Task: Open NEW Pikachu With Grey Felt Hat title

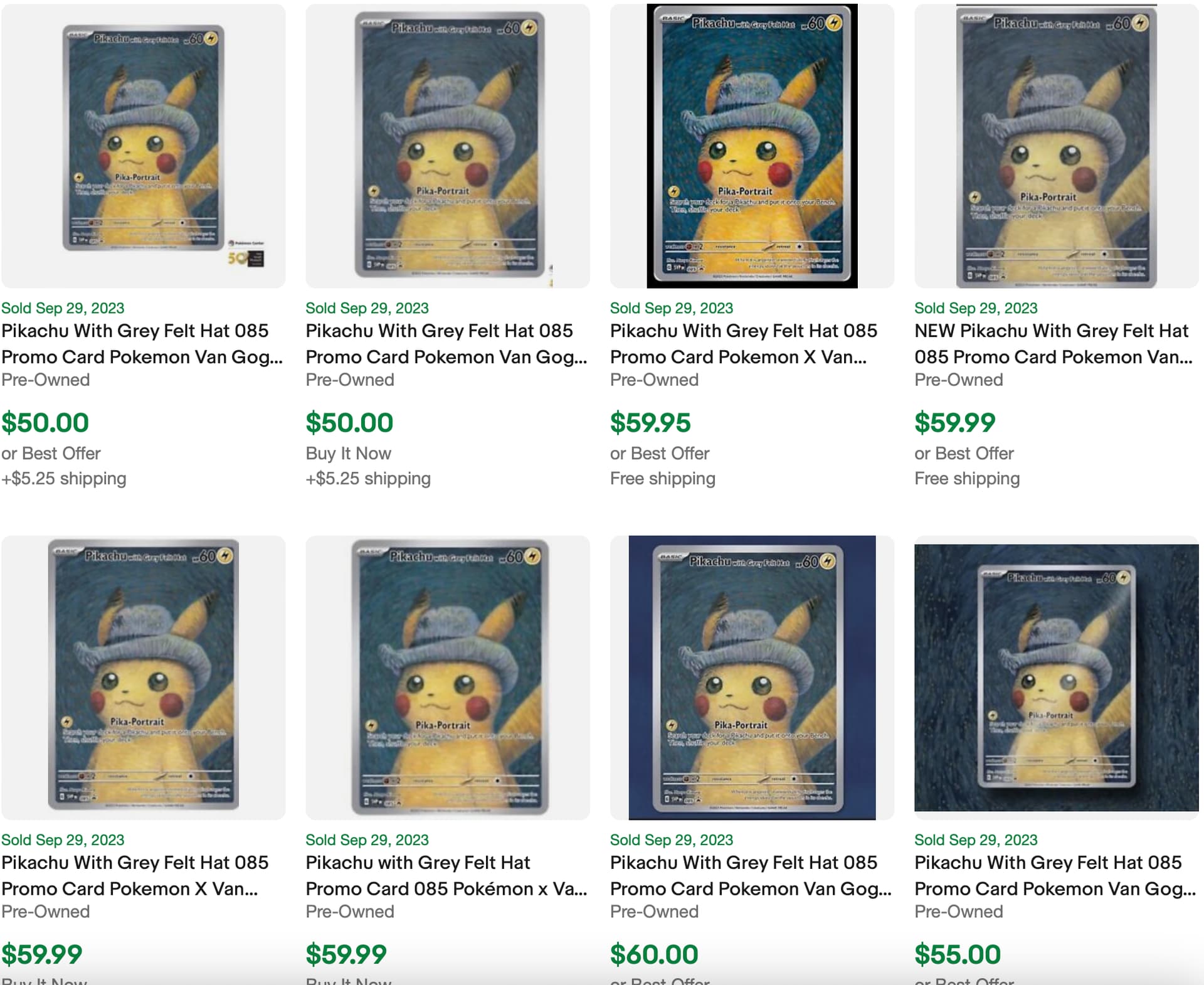Action: (x=1053, y=344)
